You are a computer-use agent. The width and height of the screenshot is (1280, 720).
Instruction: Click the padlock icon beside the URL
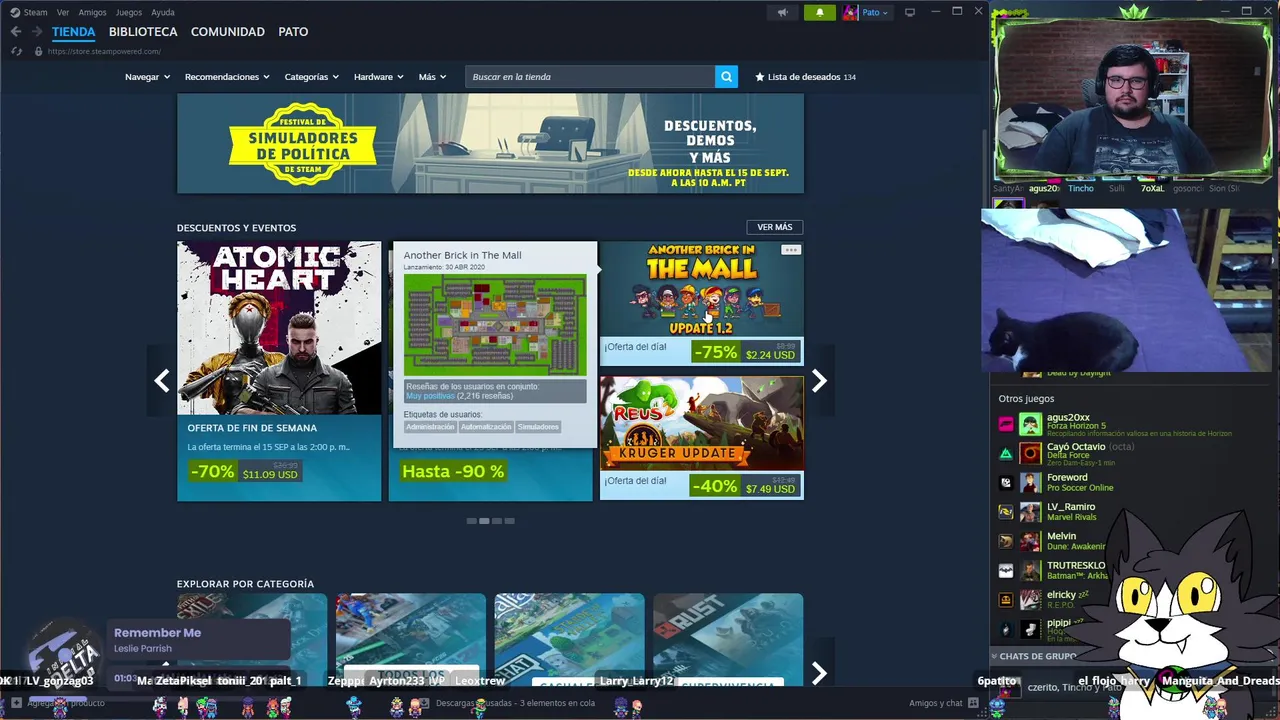pyautogui.click(x=38, y=51)
